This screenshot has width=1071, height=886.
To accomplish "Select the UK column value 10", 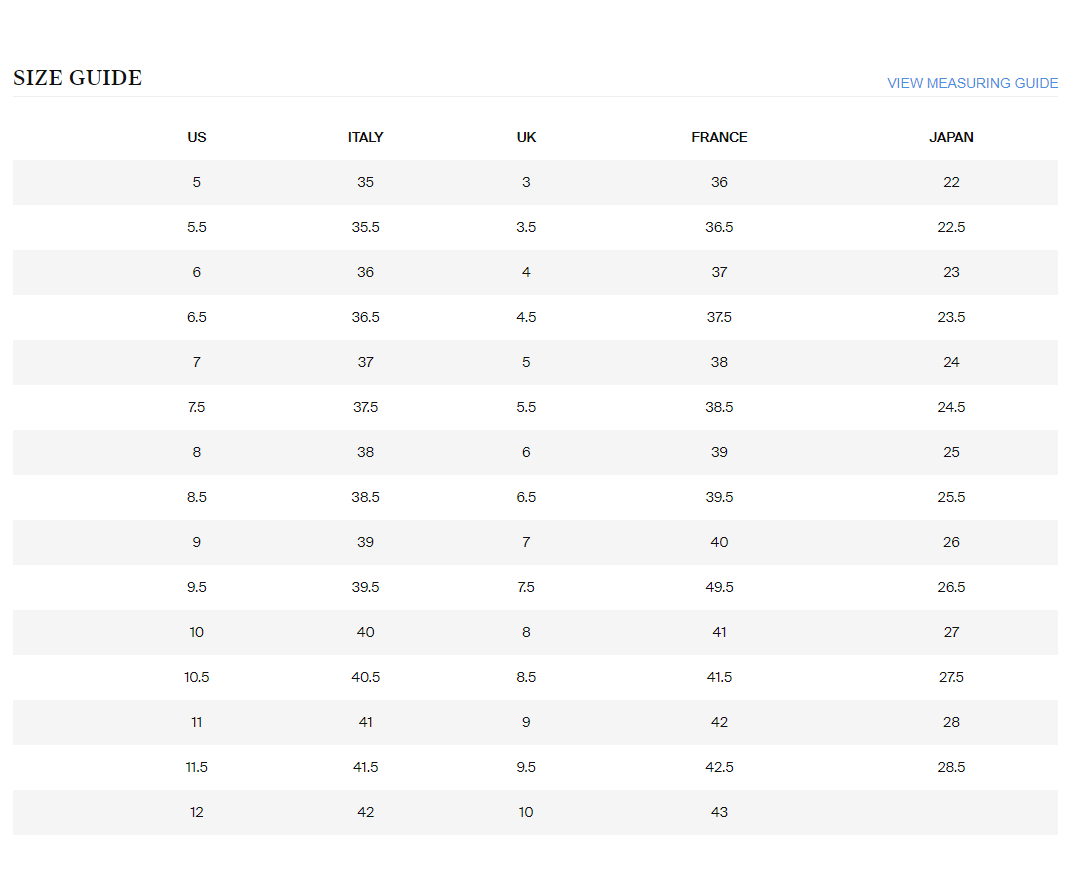I will [x=526, y=812].
